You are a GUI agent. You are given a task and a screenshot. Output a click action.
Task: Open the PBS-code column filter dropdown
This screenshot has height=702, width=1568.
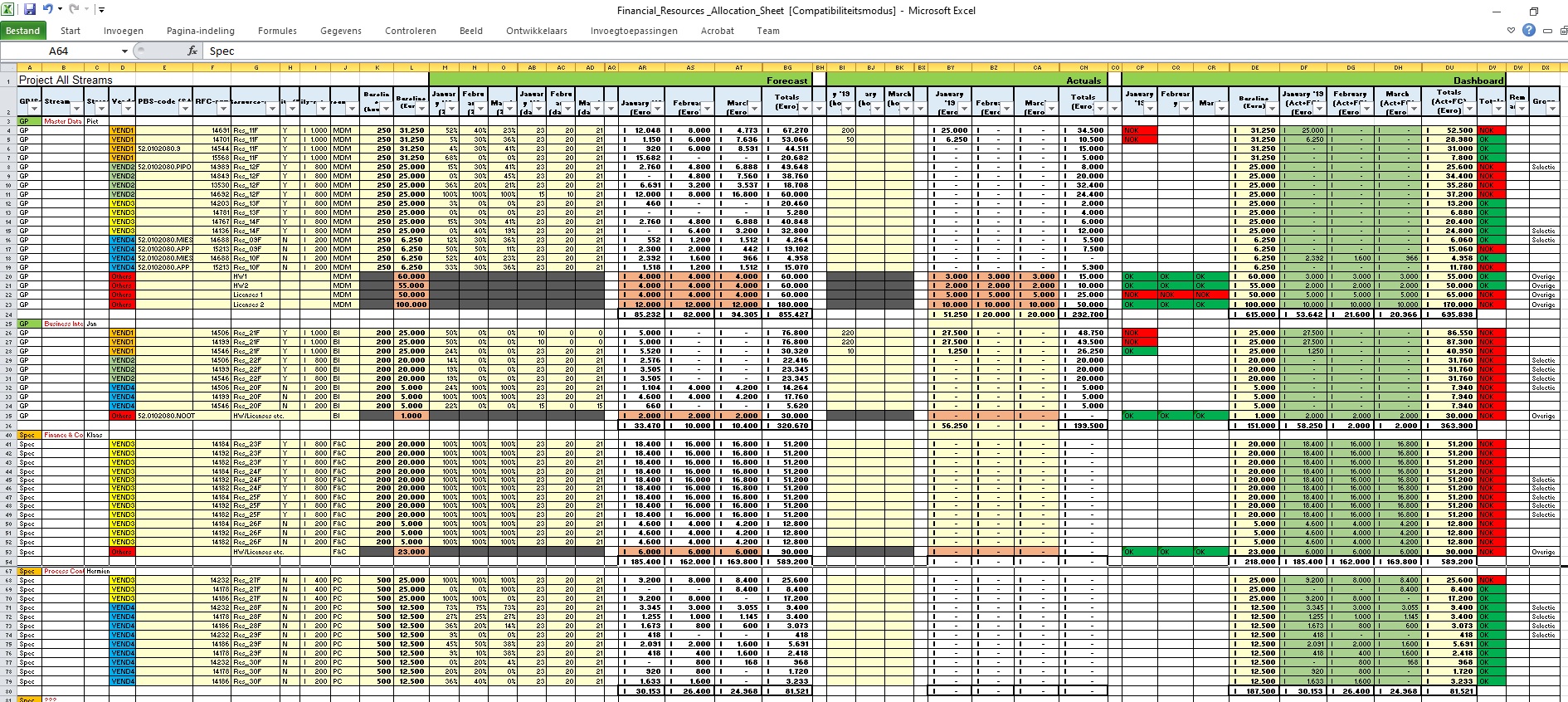184,109
